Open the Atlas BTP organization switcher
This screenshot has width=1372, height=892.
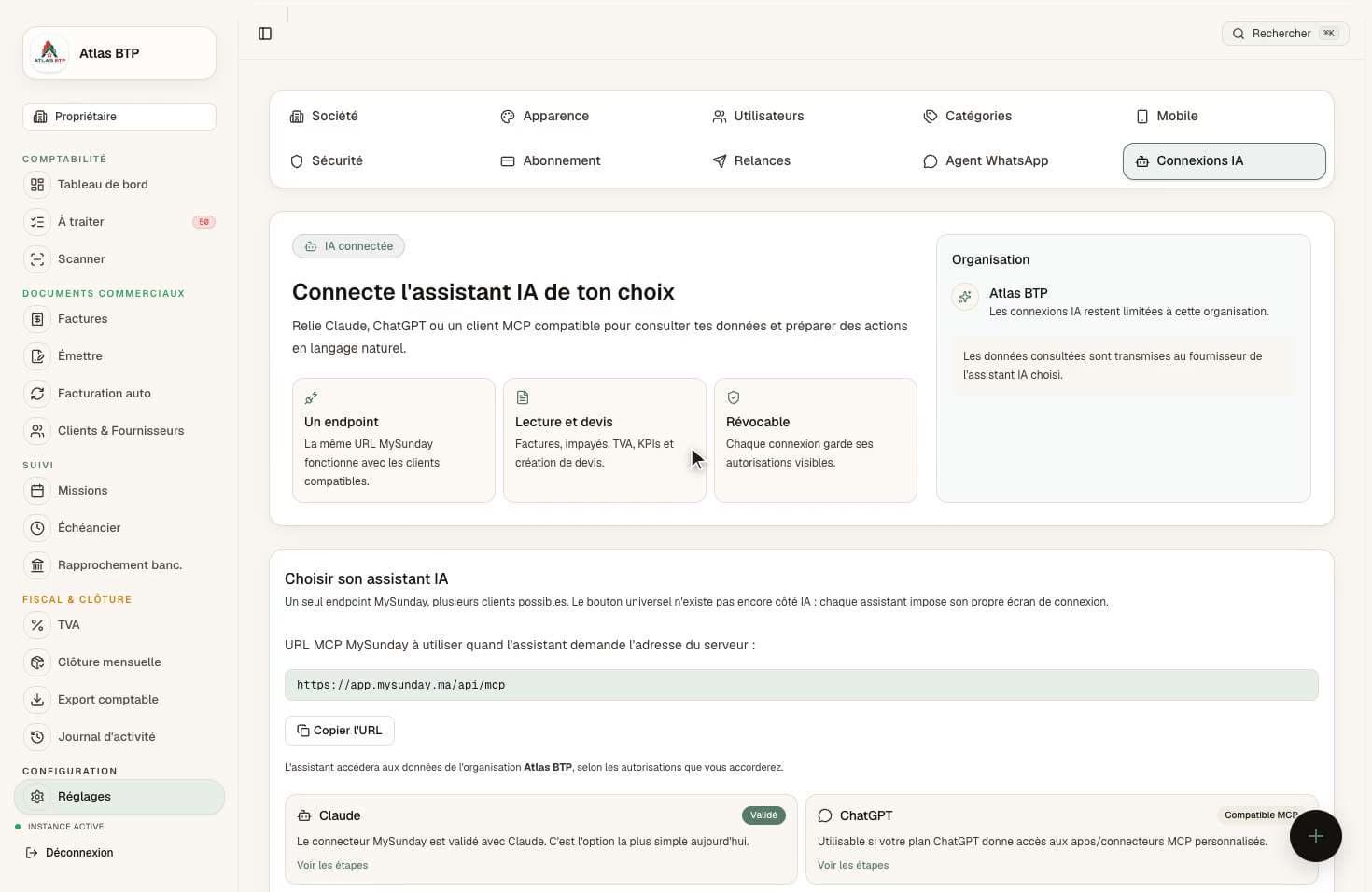pyautogui.click(x=119, y=53)
